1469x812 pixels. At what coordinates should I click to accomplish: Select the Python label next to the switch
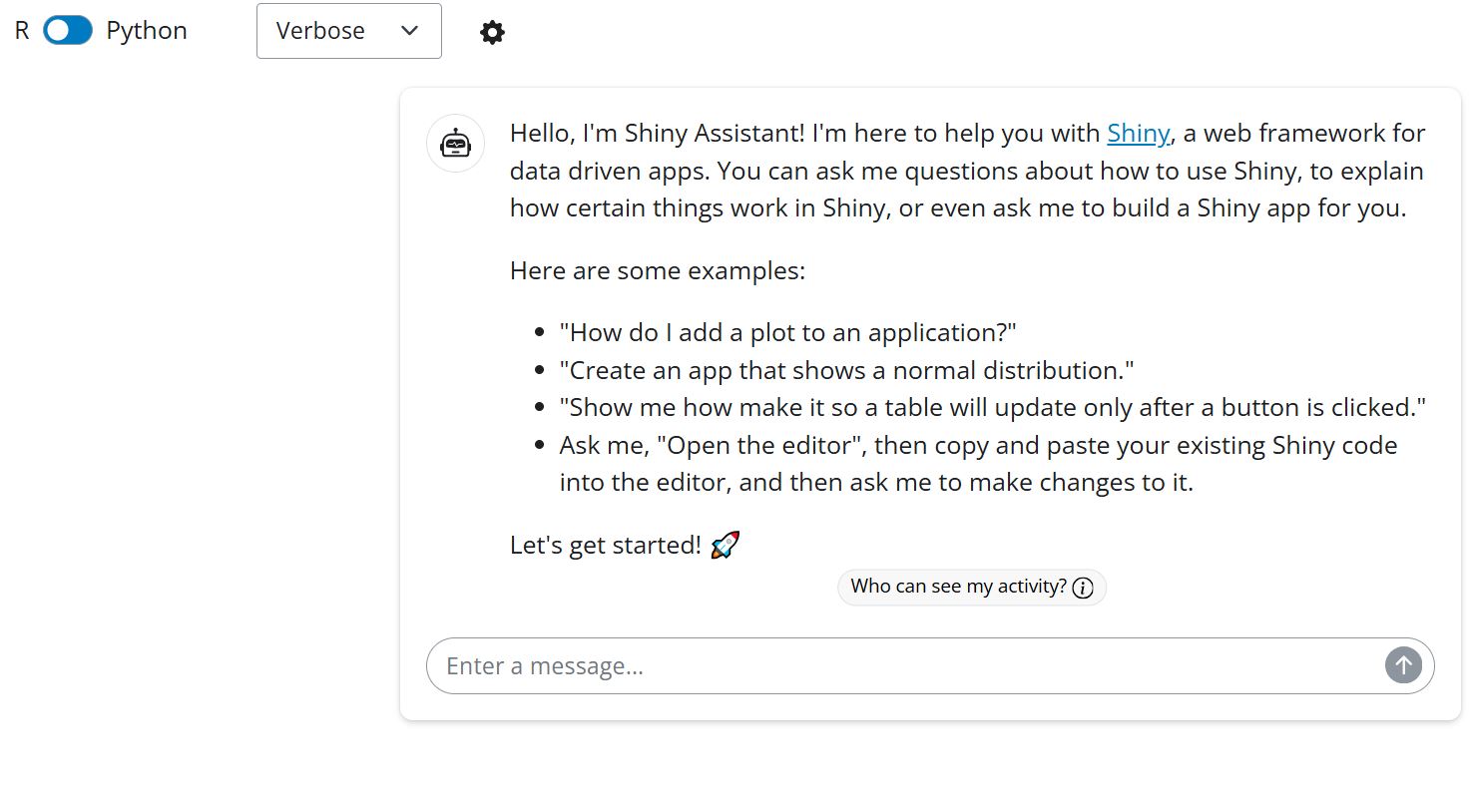pyautogui.click(x=147, y=31)
